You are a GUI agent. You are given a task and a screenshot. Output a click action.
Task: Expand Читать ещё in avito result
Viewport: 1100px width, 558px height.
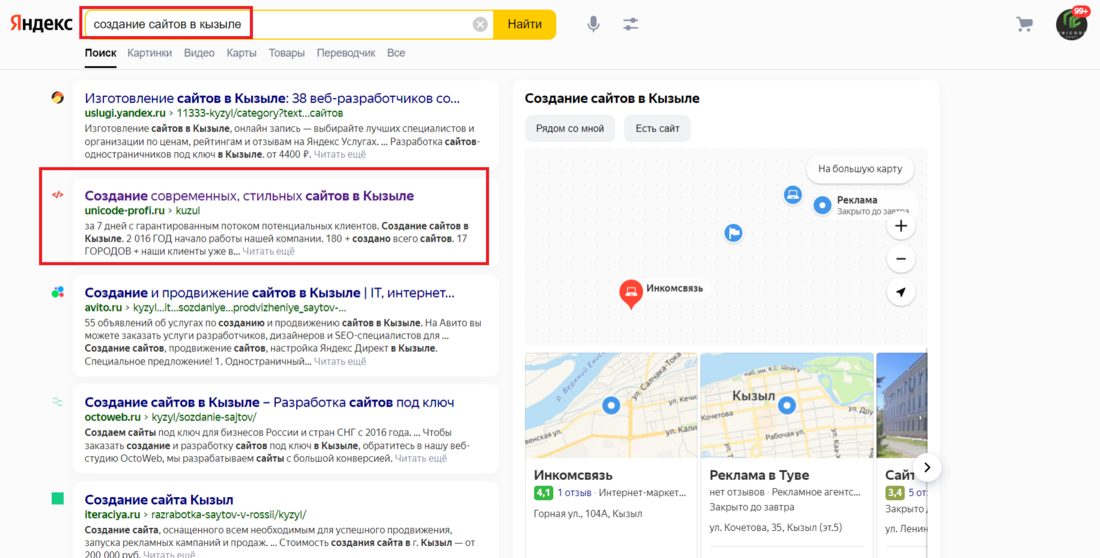tap(340, 361)
